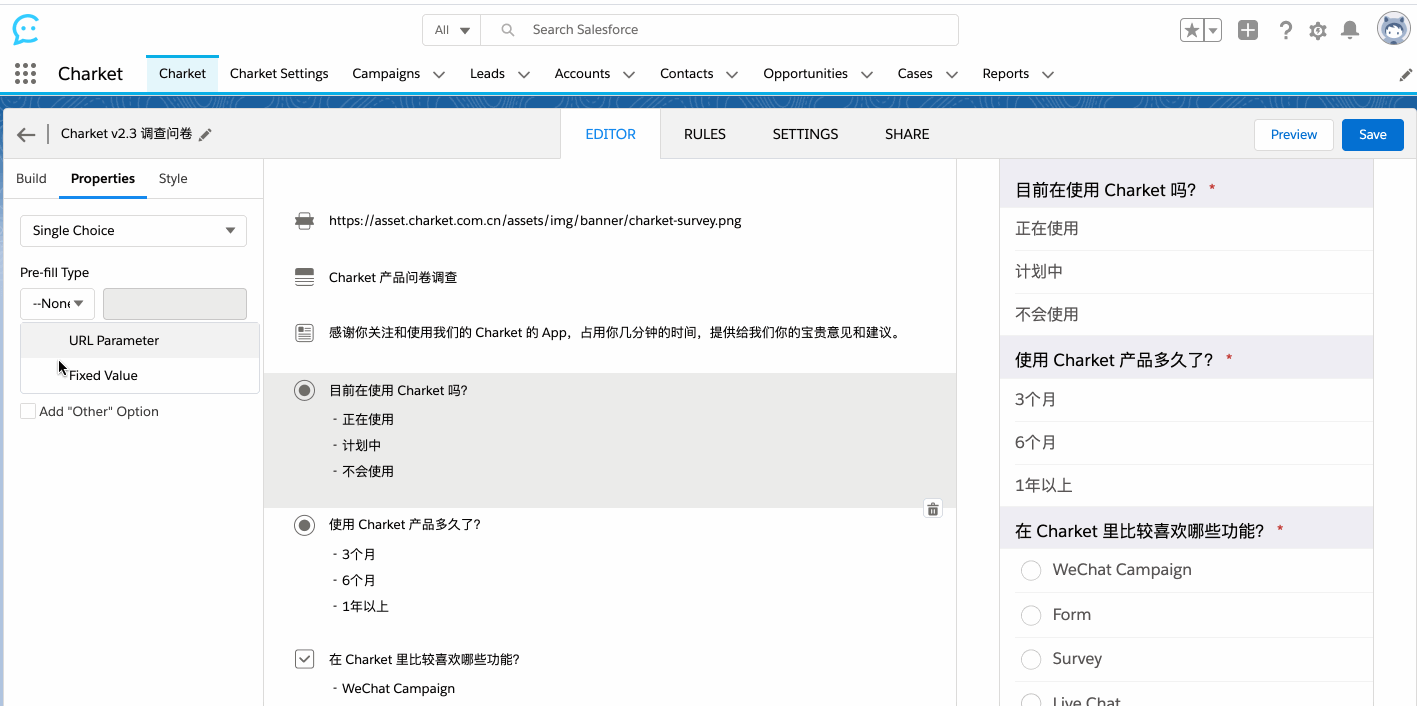The image size is (1417, 706).
Task: Click the Save button
Action: coord(1372,135)
